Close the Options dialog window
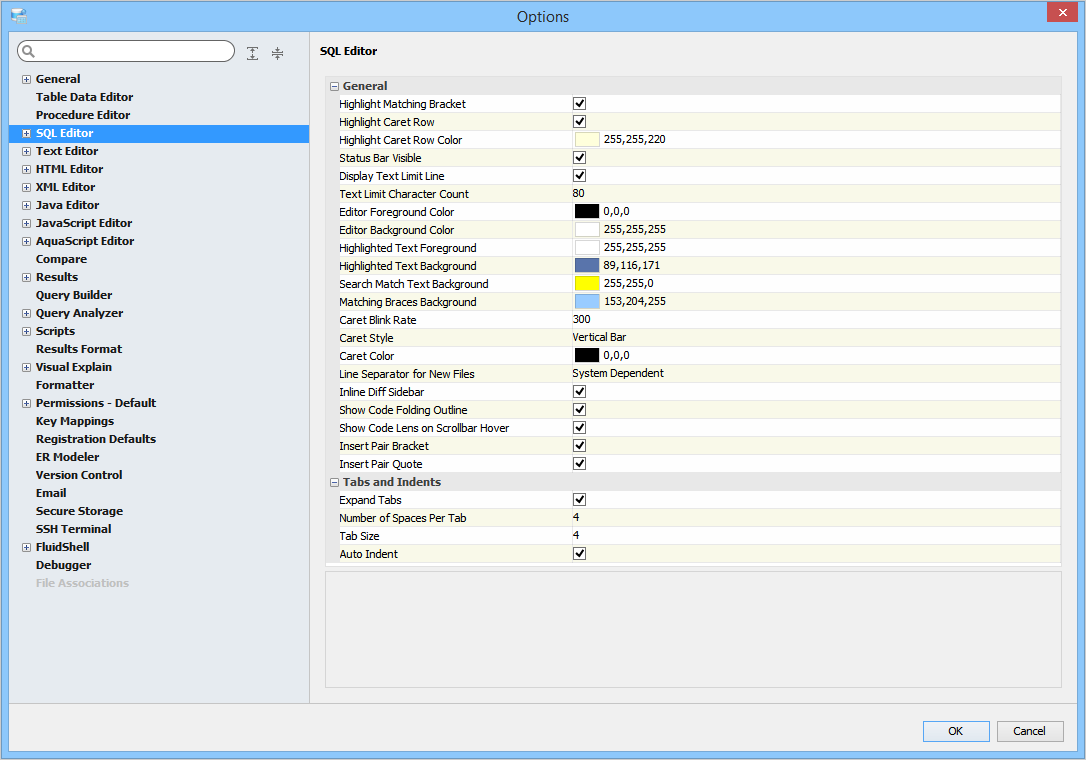The height and width of the screenshot is (760, 1086). click(1061, 12)
